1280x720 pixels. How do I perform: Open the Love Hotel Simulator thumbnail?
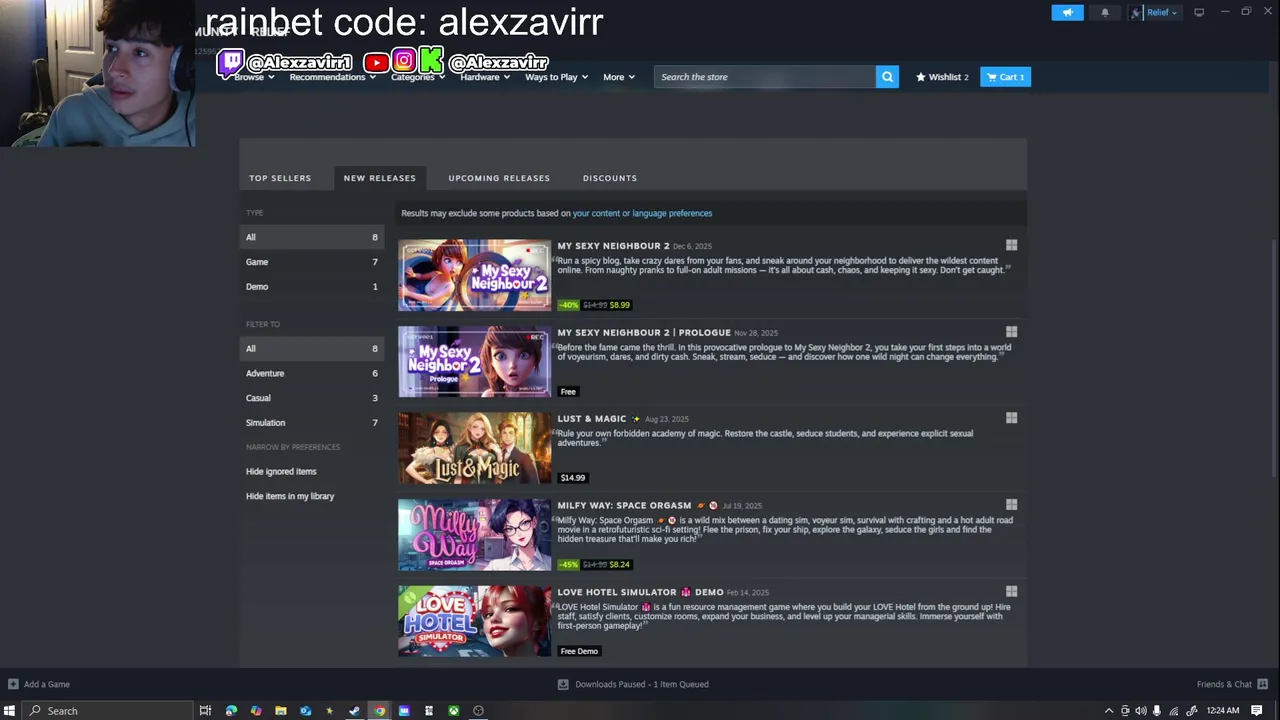click(474, 621)
